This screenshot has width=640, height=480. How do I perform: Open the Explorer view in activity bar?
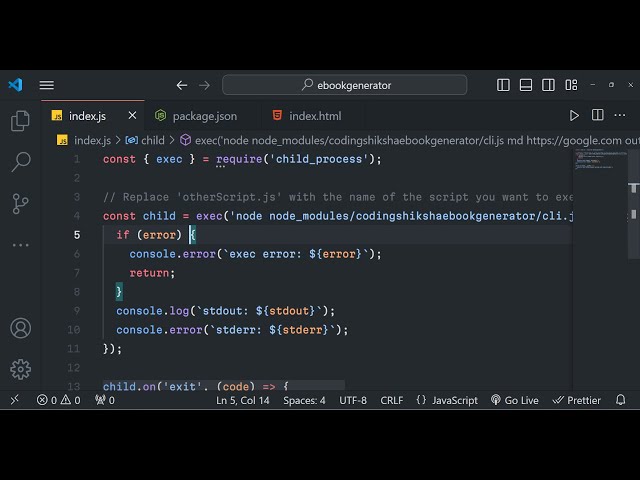(20, 121)
